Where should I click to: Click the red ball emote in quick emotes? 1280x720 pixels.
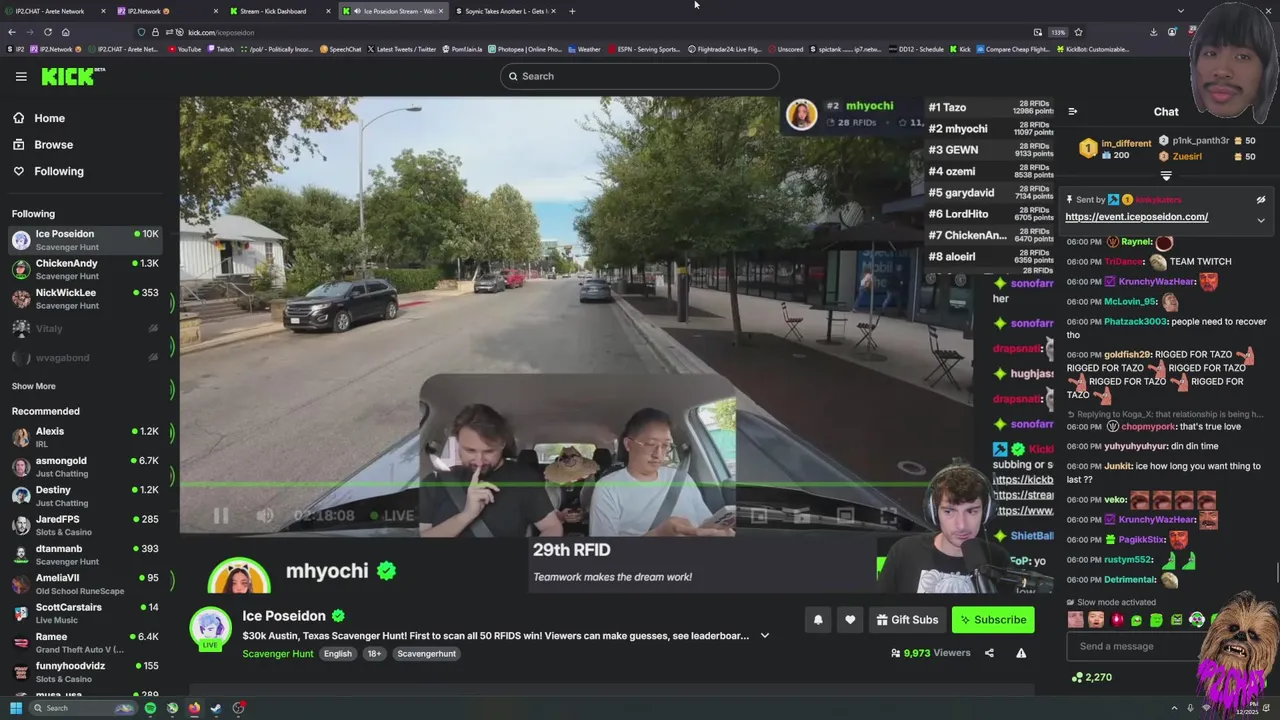coord(1117,620)
